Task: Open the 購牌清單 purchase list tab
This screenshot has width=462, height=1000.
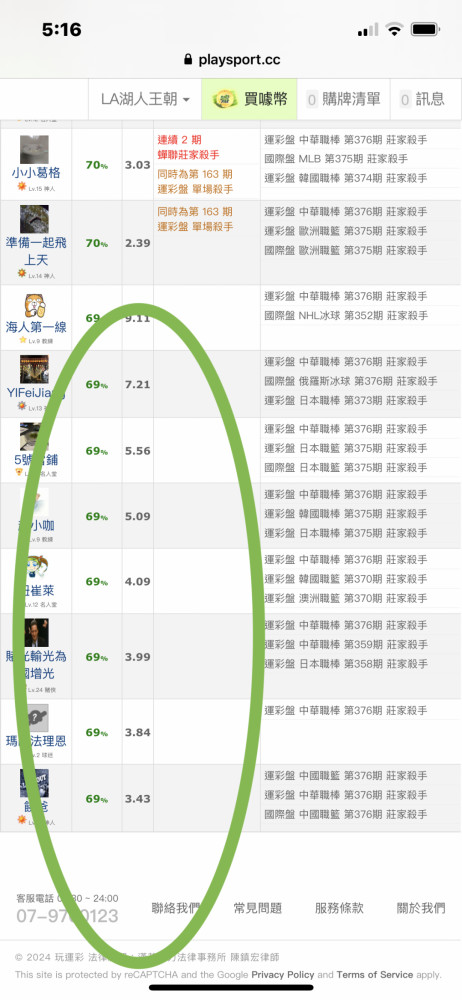Action: [x=343, y=99]
